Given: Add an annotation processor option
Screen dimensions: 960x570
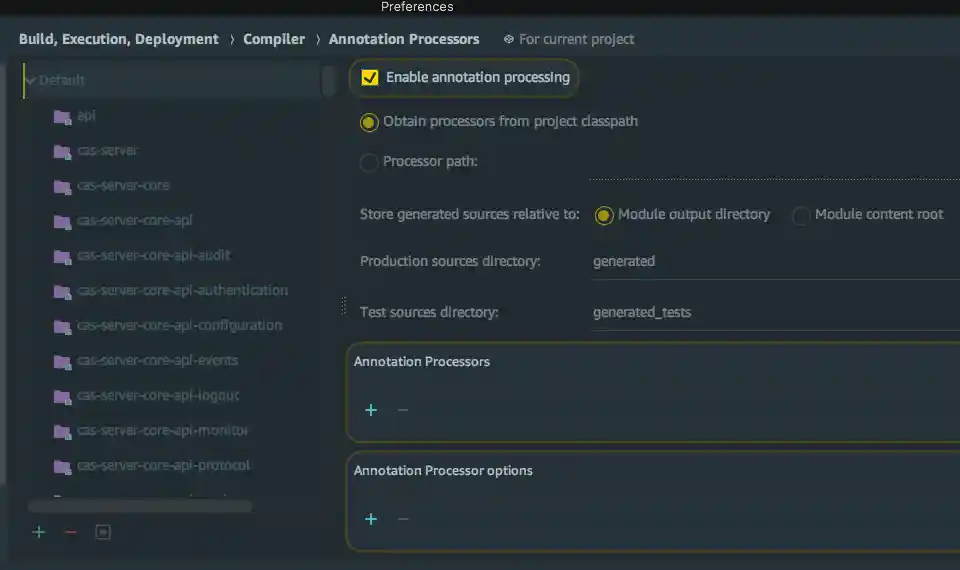Looking at the screenshot, I should (371, 519).
